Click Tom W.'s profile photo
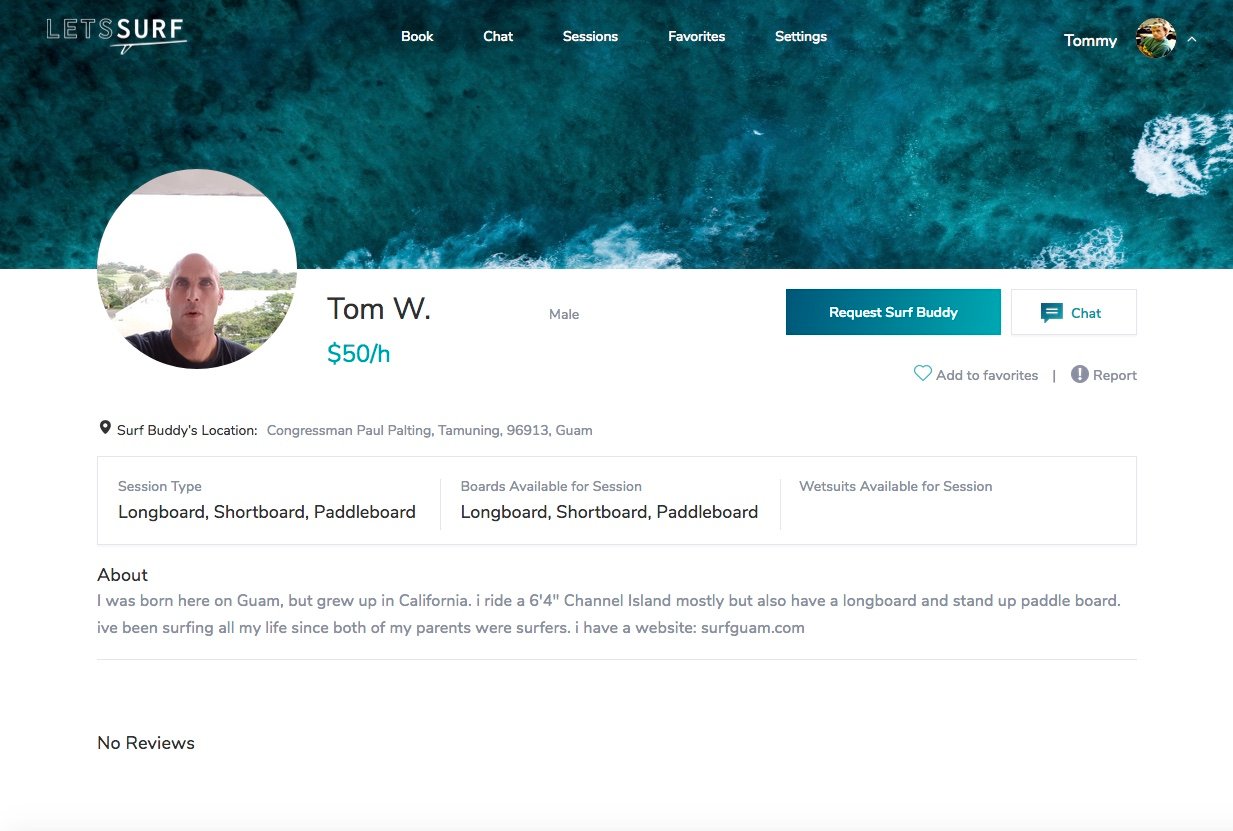The height and width of the screenshot is (831, 1233). pyautogui.click(x=197, y=269)
